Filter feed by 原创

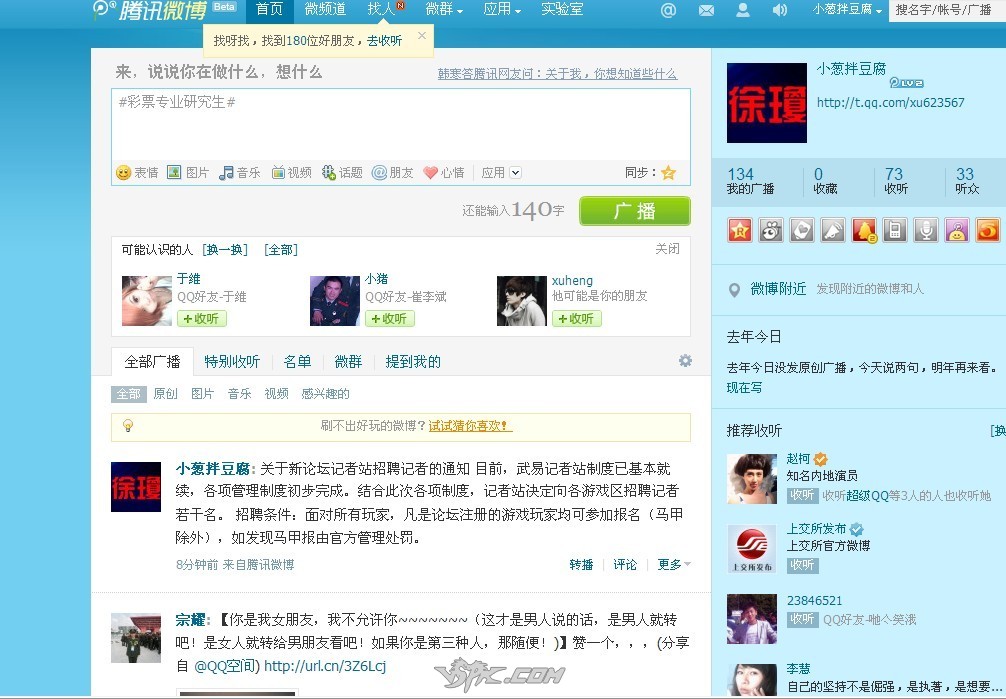(x=165, y=393)
